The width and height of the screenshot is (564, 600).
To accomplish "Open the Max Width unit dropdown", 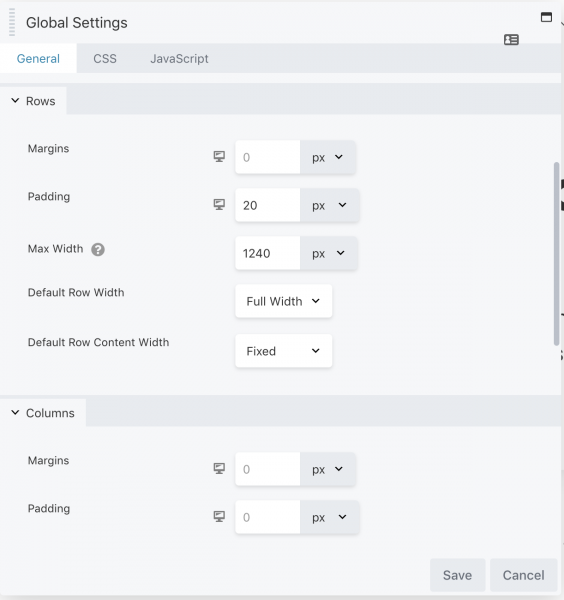I will click(329, 253).
